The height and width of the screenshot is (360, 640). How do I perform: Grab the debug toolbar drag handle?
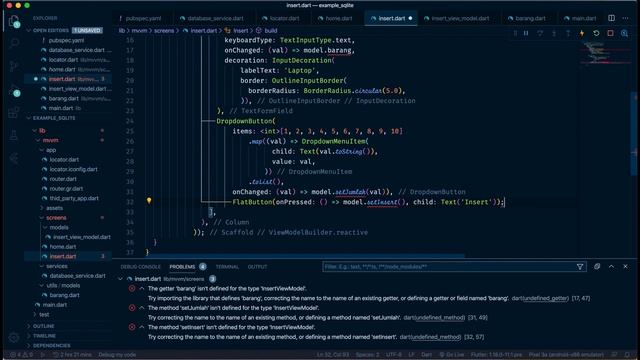tap(515, 33)
